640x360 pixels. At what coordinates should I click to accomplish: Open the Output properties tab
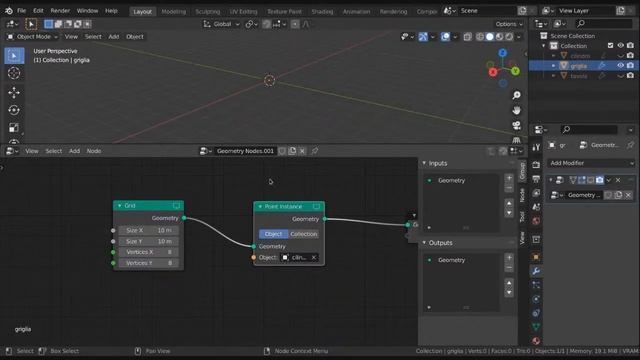pos(536,179)
